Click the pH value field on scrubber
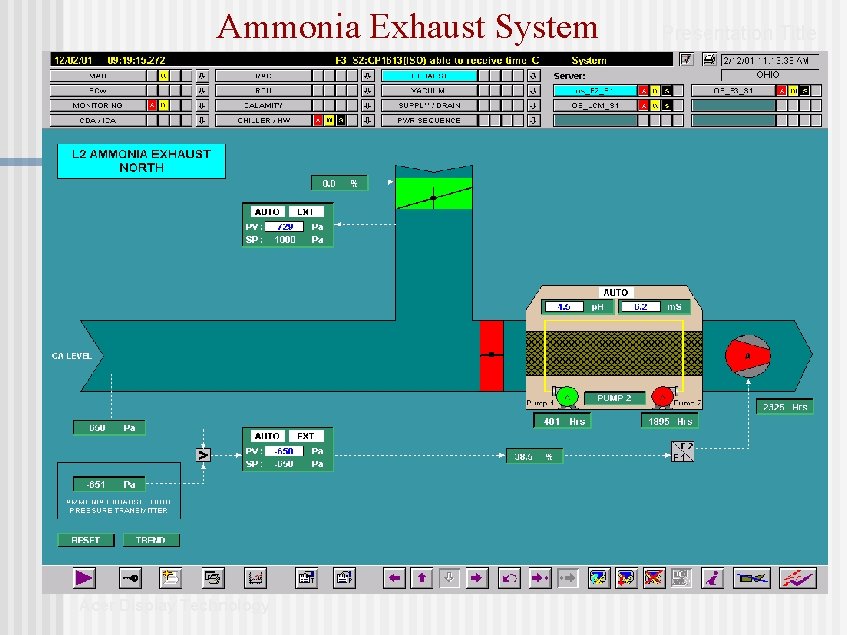The image size is (847, 635). point(564,307)
